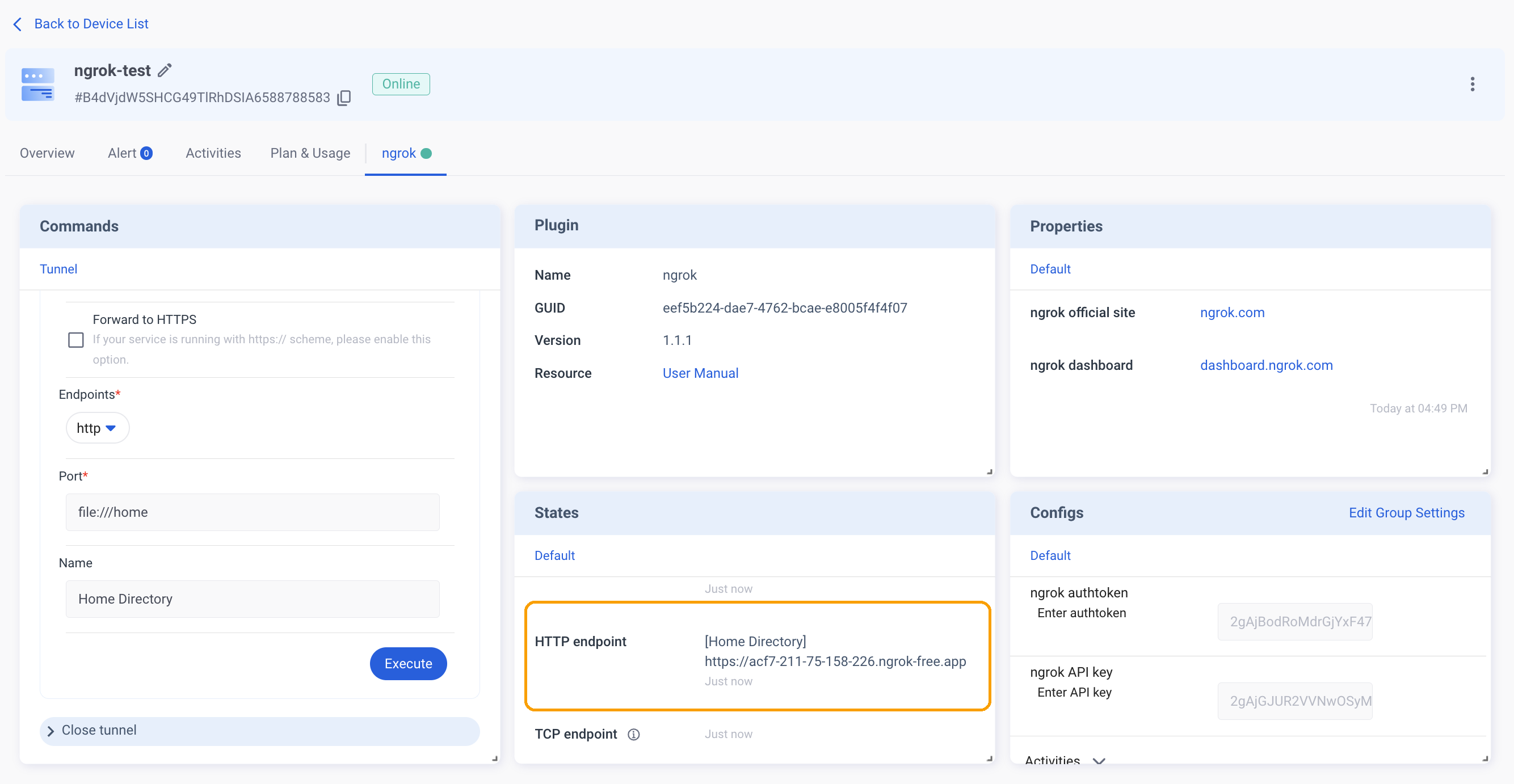
Task: Click the Properties panel resize handle
Action: (x=1485, y=472)
